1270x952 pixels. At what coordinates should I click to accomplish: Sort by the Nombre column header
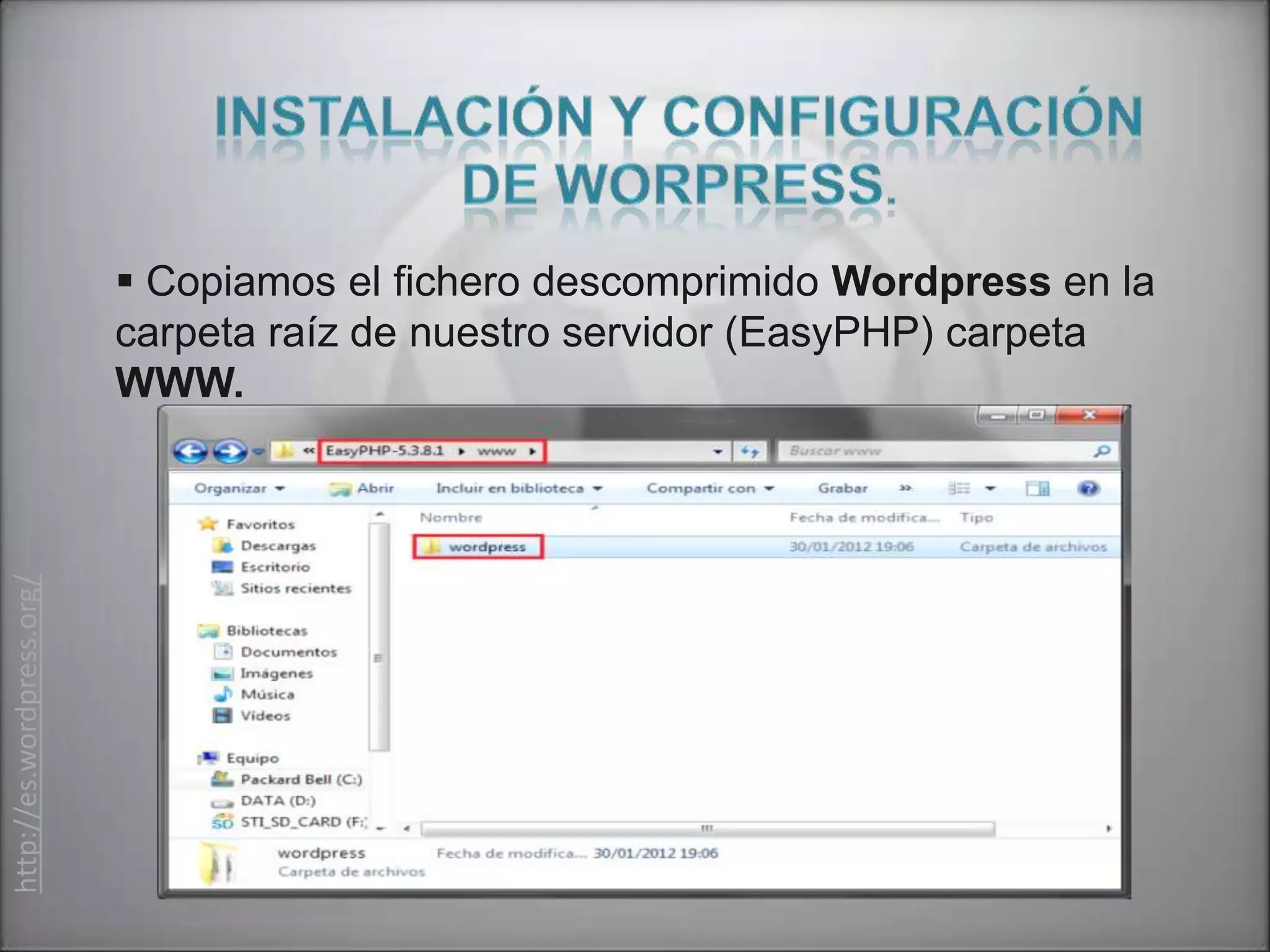click(x=451, y=518)
